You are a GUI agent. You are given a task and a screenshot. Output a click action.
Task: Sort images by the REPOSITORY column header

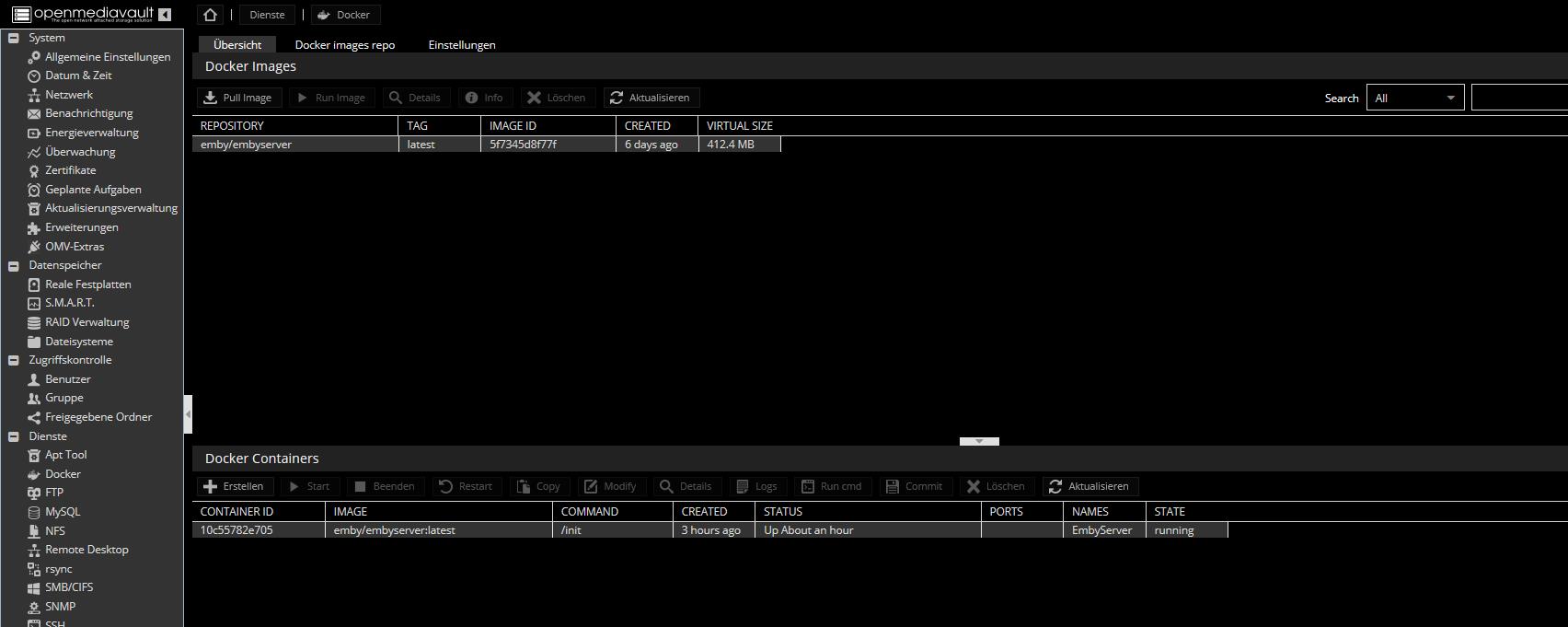(x=295, y=126)
